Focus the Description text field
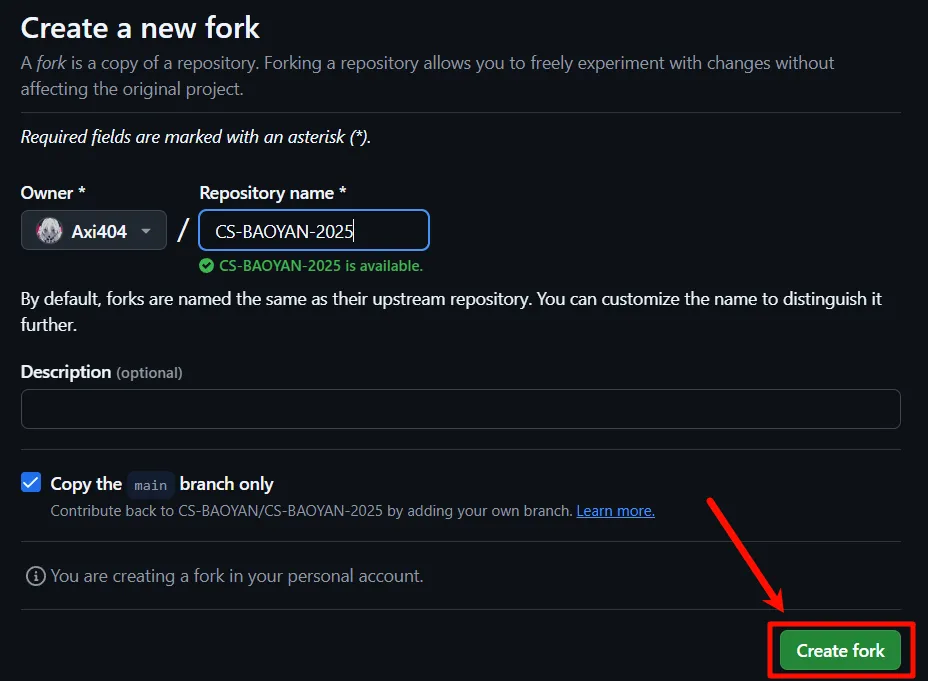The width and height of the screenshot is (928, 681). (460, 409)
